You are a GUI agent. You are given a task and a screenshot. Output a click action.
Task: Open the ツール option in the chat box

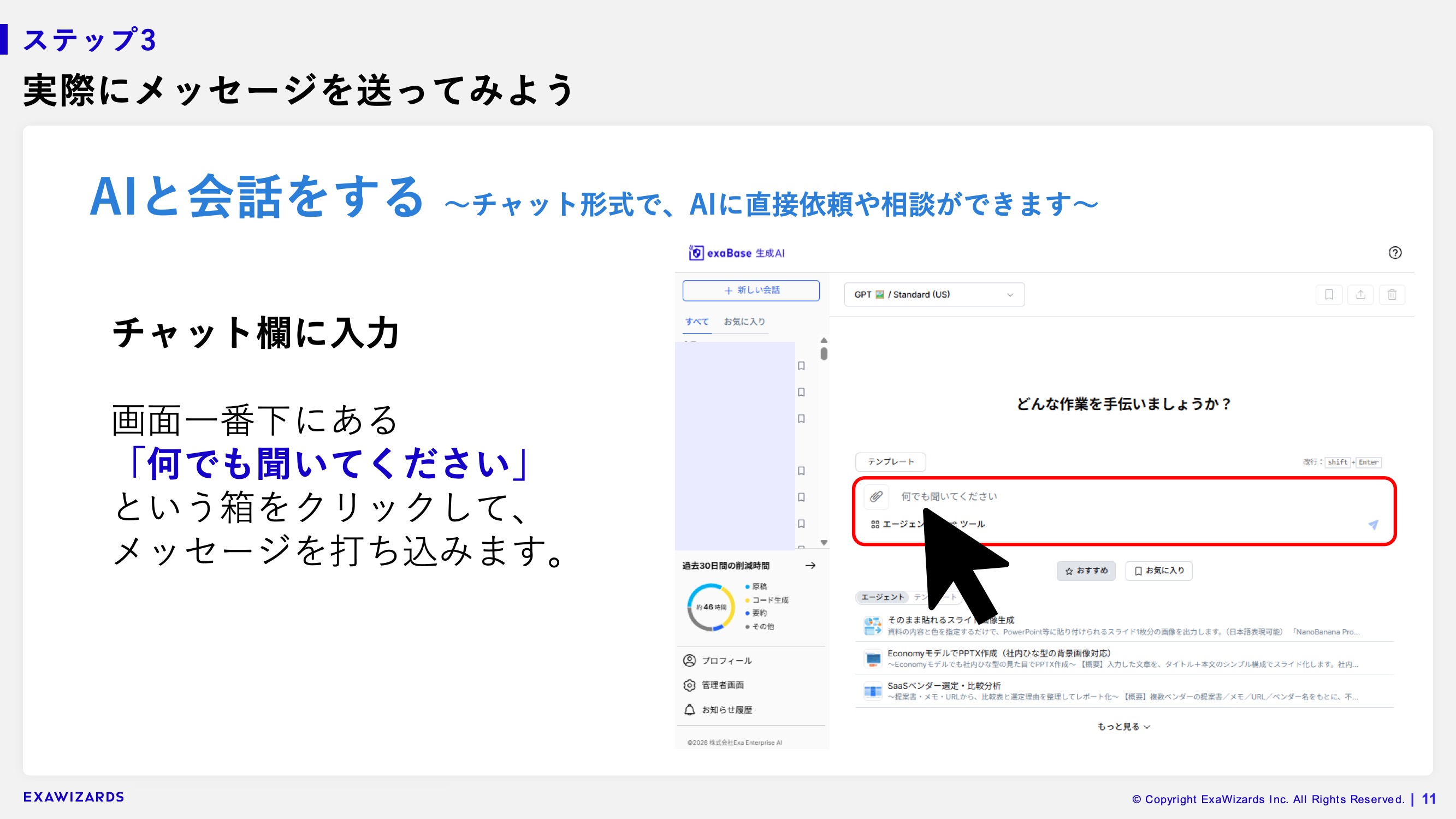coord(968,524)
